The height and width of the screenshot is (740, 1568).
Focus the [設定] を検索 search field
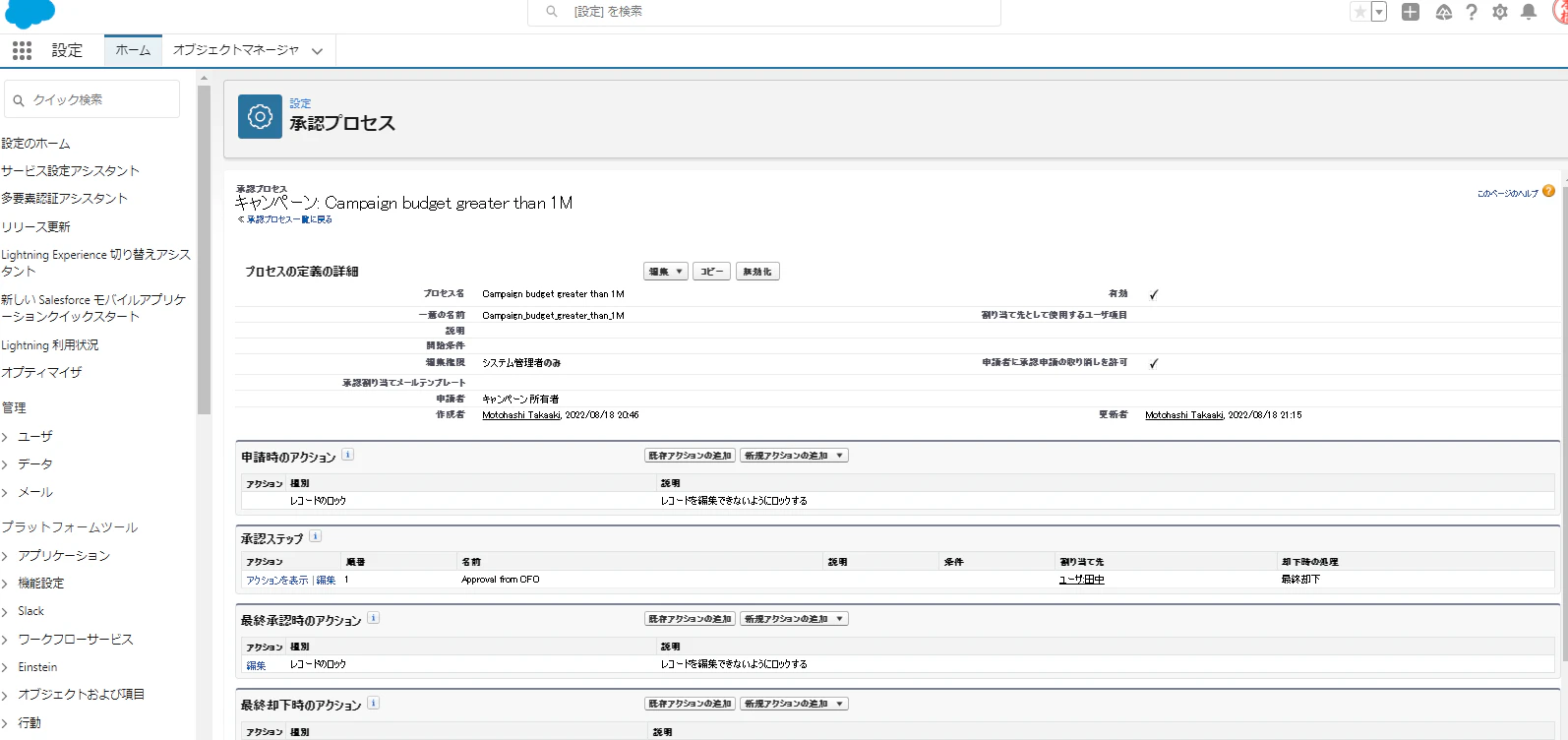[764, 12]
